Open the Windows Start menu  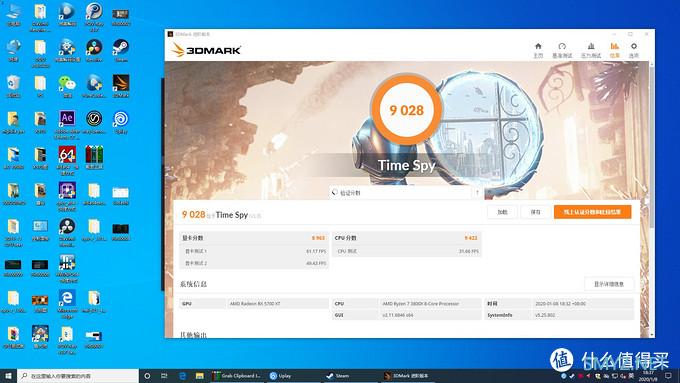8,376
